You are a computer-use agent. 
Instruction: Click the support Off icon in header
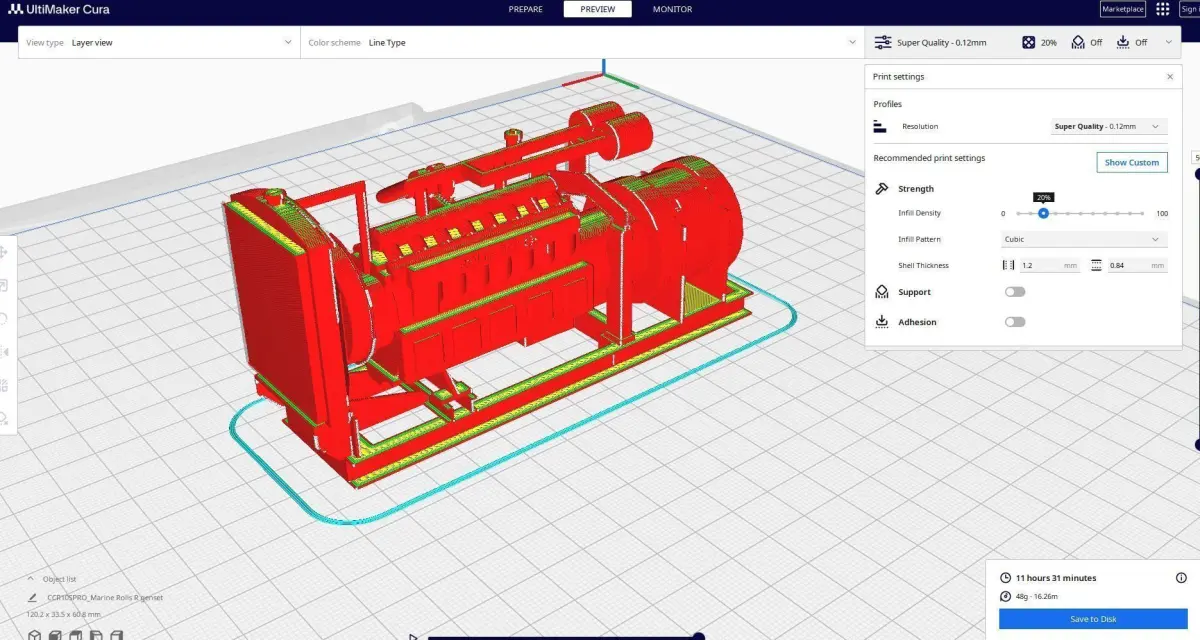(1078, 42)
